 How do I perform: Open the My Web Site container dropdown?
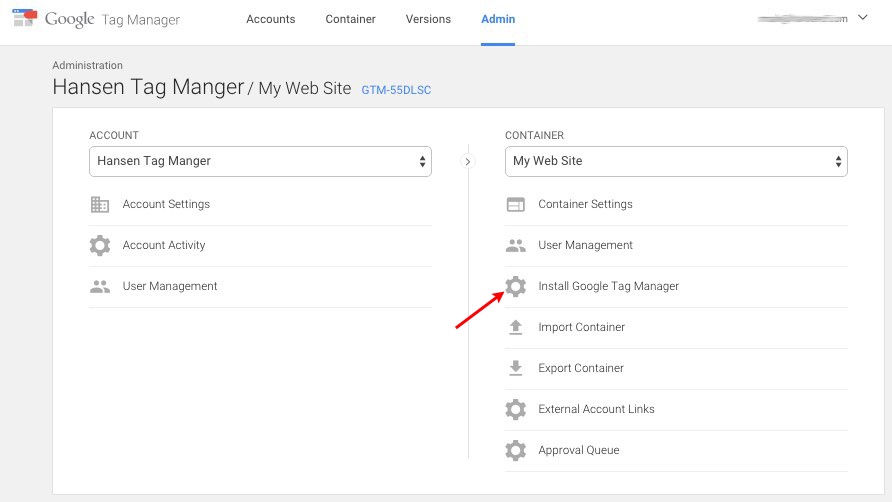(x=676, y=161)
